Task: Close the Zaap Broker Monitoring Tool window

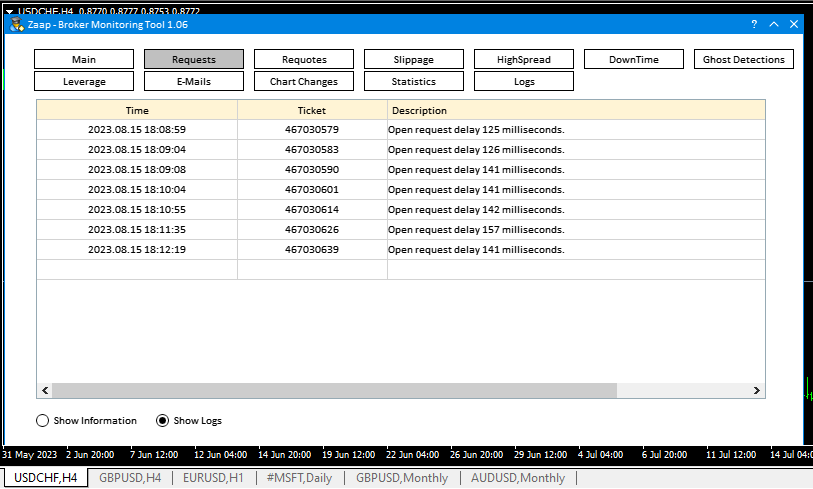Action: pos(794,24)
